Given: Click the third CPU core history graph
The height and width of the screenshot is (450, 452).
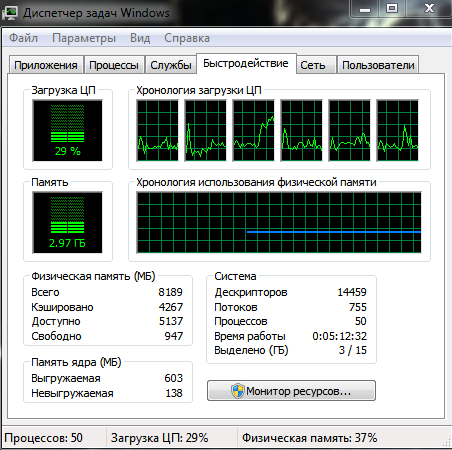Looking at the screenshot, I should pos(254,131).
